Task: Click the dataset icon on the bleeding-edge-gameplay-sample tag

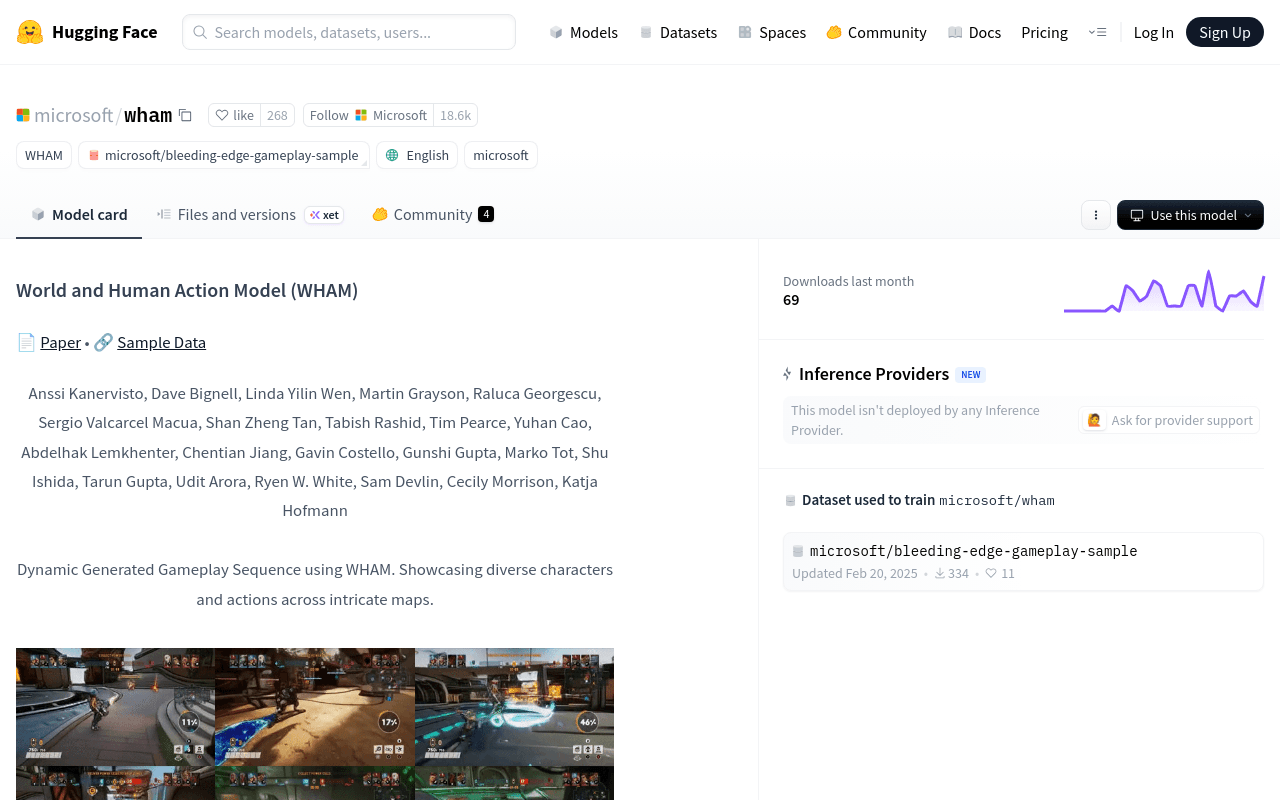Action: pyautogui.click(x=94, y=155)
